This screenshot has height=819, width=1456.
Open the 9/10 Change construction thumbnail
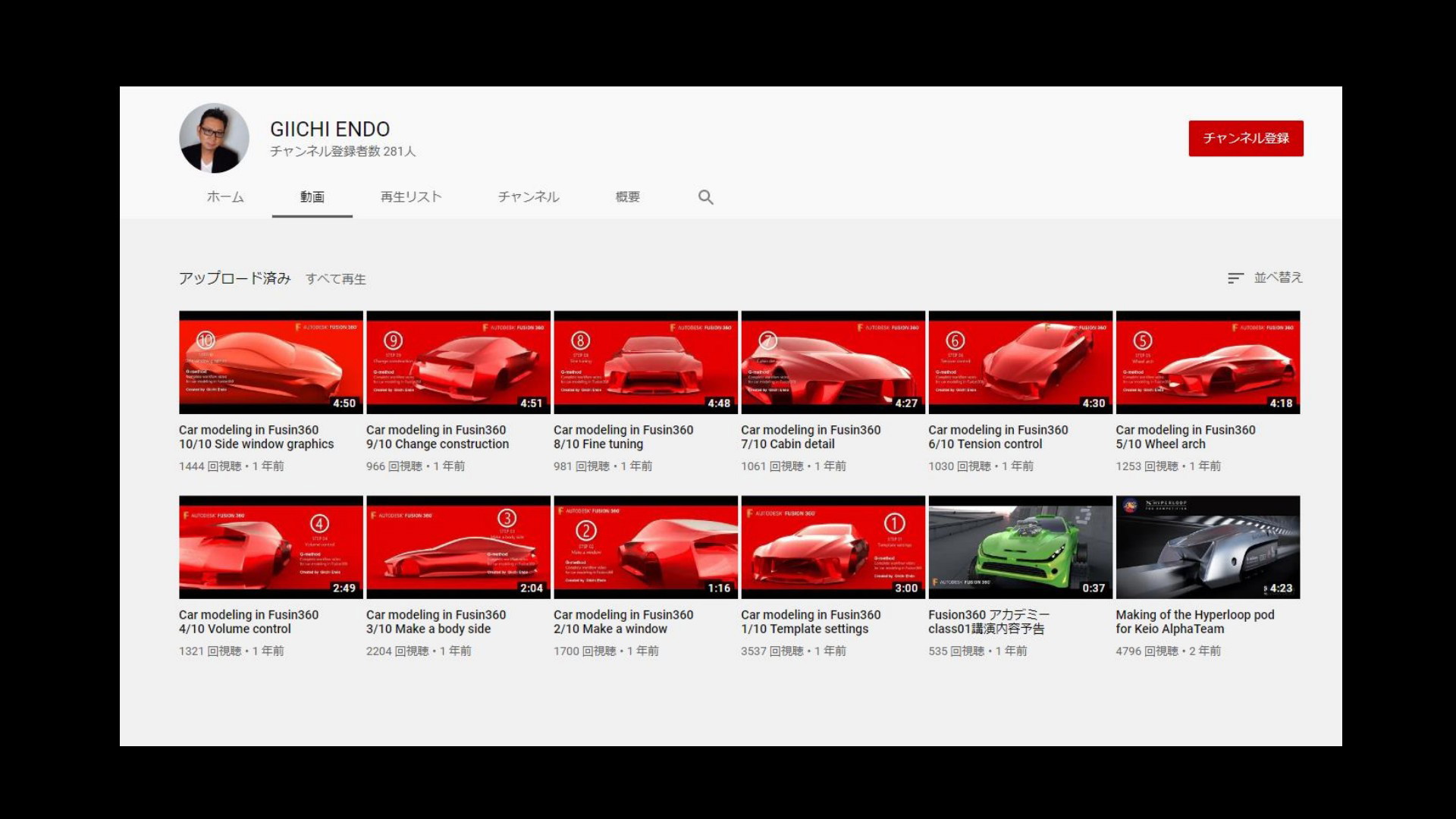tap(458, 362)
